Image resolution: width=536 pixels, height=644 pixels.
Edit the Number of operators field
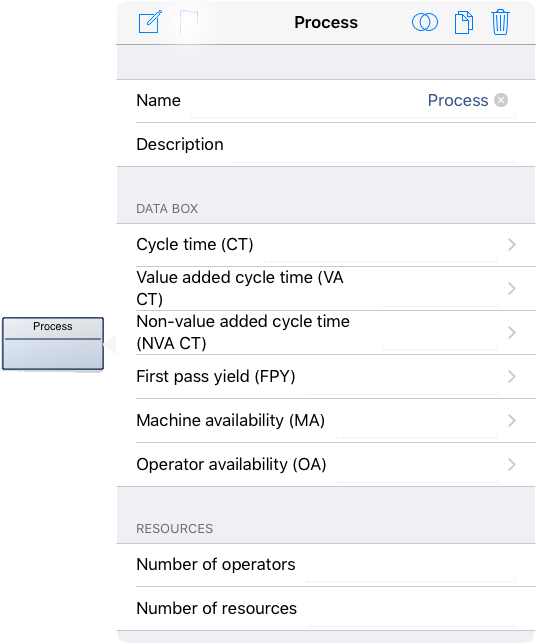(411, 565)
